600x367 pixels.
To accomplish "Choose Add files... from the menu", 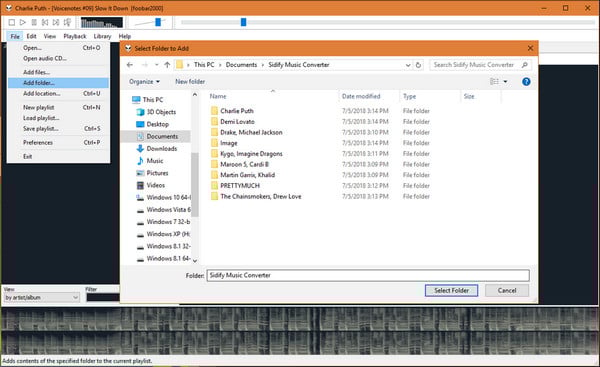I will (58, 72).
